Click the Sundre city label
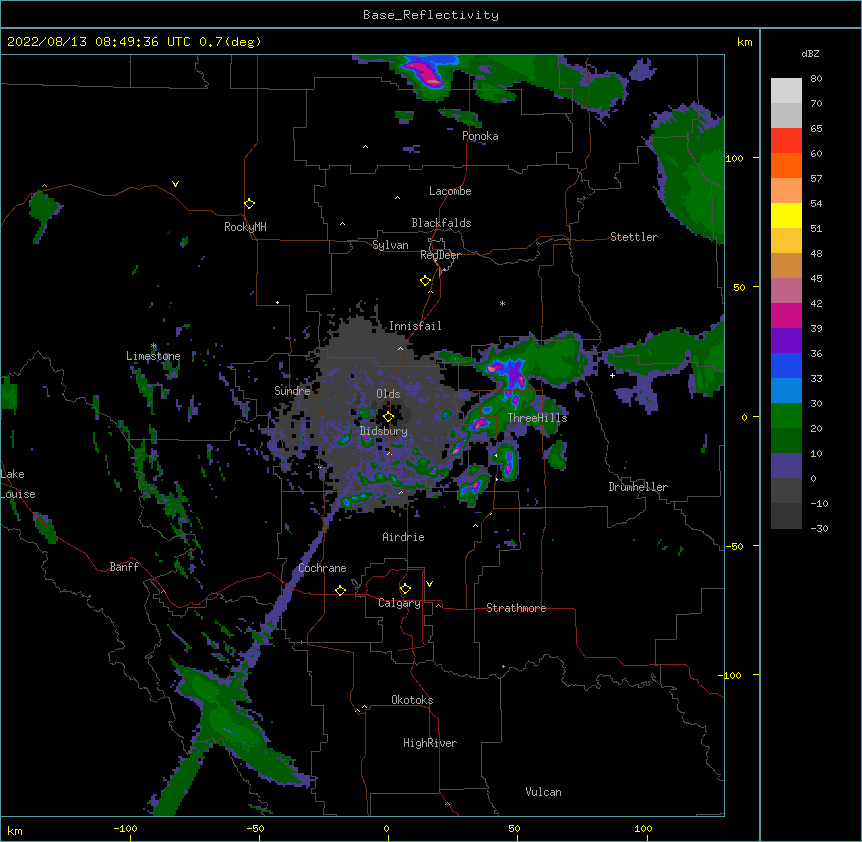This screenshot has height=842, width=862. pyautogui.click(x=292, y=391)
